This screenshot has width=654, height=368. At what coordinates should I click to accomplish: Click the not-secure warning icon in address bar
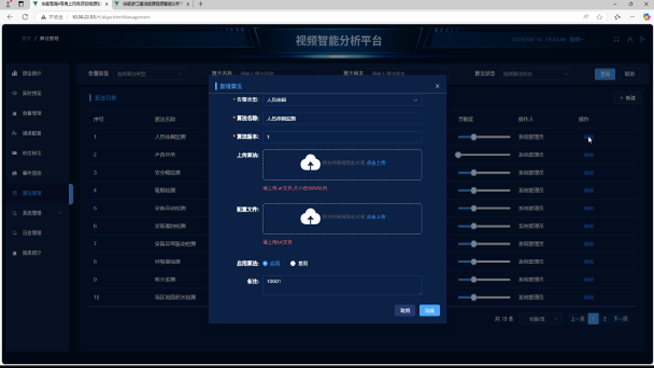[43, 17]
